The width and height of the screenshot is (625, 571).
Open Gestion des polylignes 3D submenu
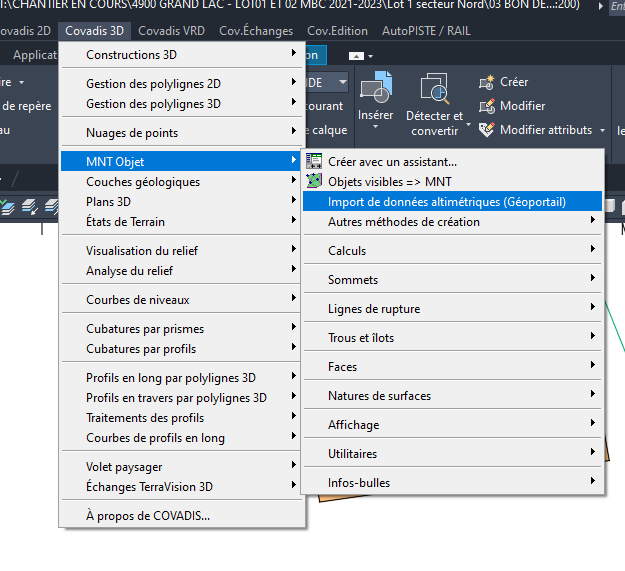click(x=181, y=104)
